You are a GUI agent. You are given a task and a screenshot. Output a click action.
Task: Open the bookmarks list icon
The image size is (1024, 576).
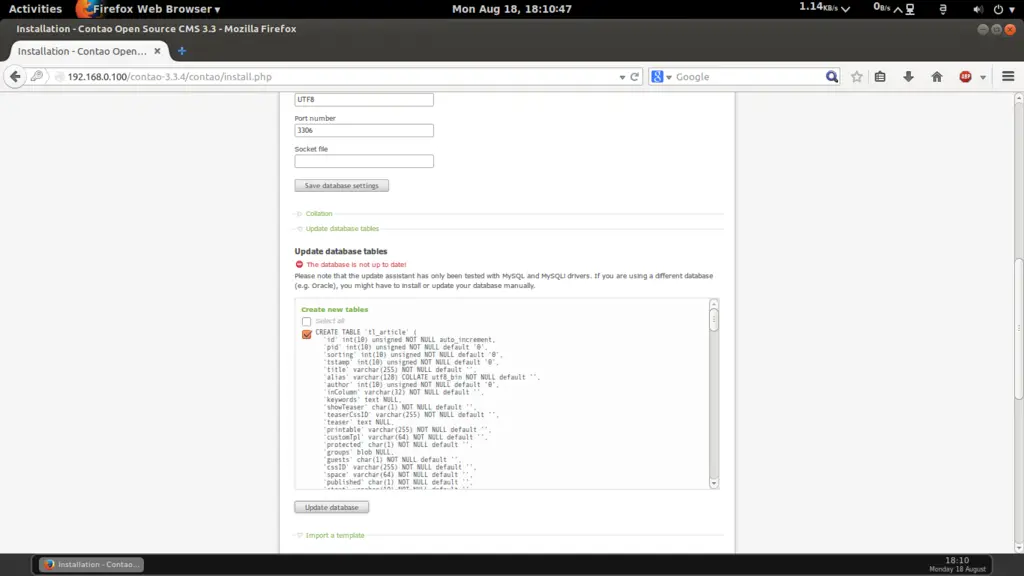(x=880, y=76)
